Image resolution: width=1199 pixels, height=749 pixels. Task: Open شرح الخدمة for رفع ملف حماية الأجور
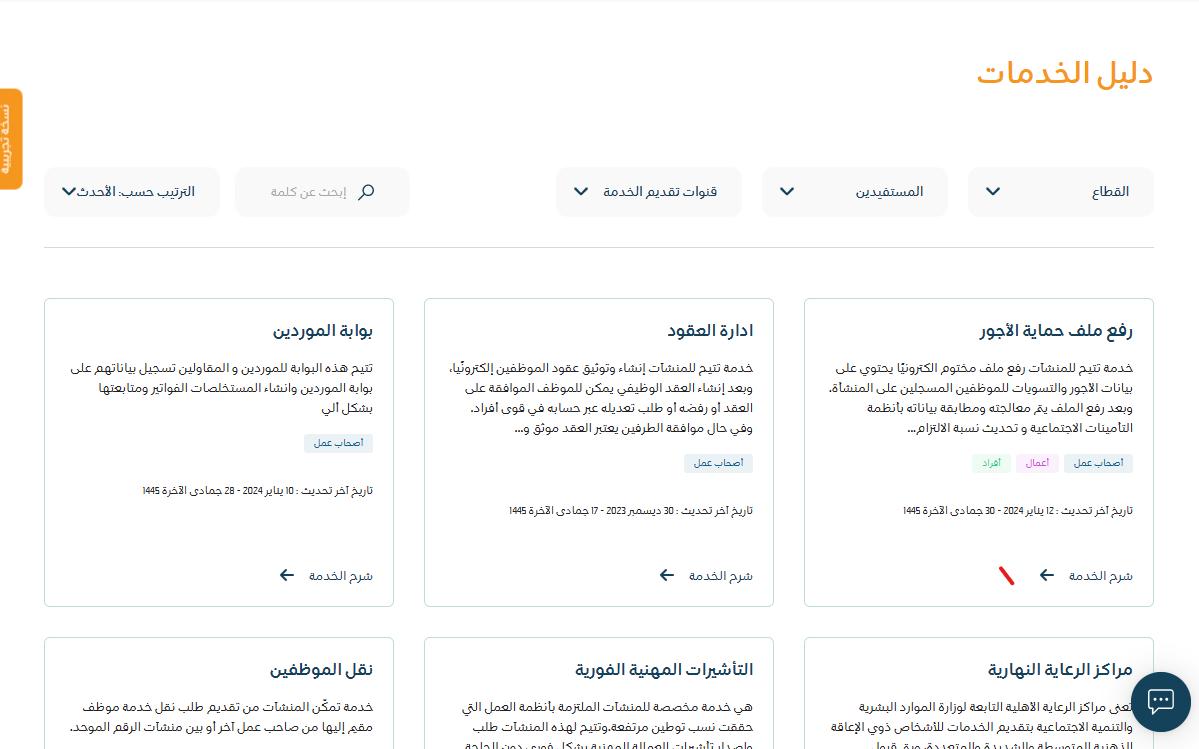(1100, 576)
